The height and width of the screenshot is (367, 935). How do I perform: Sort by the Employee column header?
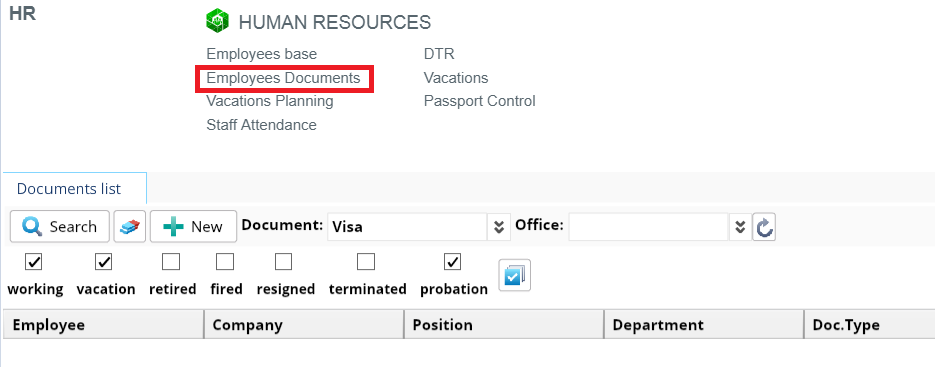click(x=103, y=325)
